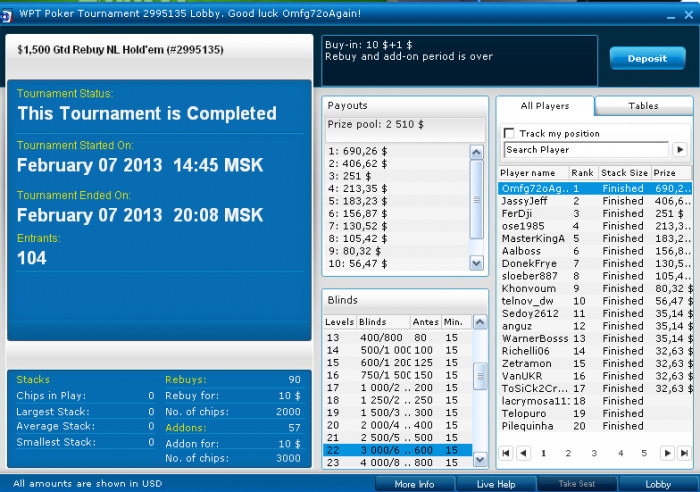
Task: Click payout entry 10: 56,47 $
Action: 358,263
